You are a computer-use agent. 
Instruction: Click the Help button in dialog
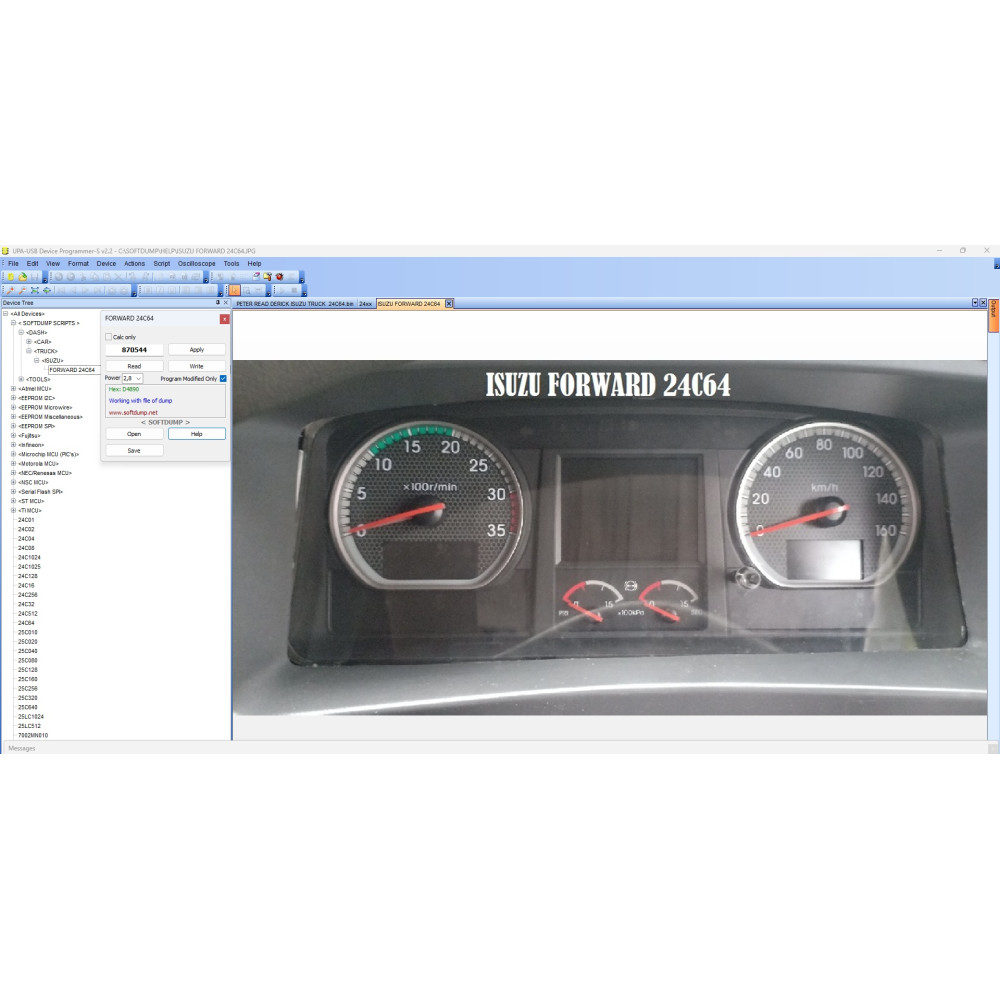click(x=196, y=434)
